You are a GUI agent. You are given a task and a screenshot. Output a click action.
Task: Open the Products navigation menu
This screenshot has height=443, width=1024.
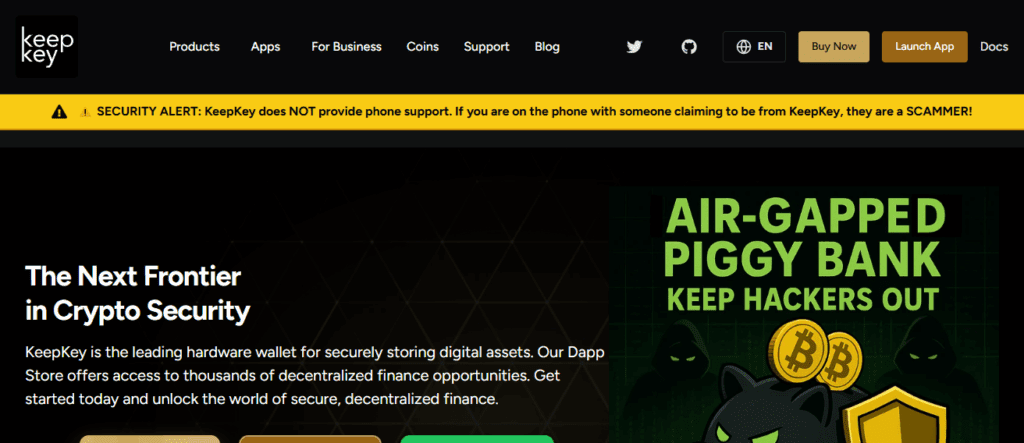coord(195,47)
